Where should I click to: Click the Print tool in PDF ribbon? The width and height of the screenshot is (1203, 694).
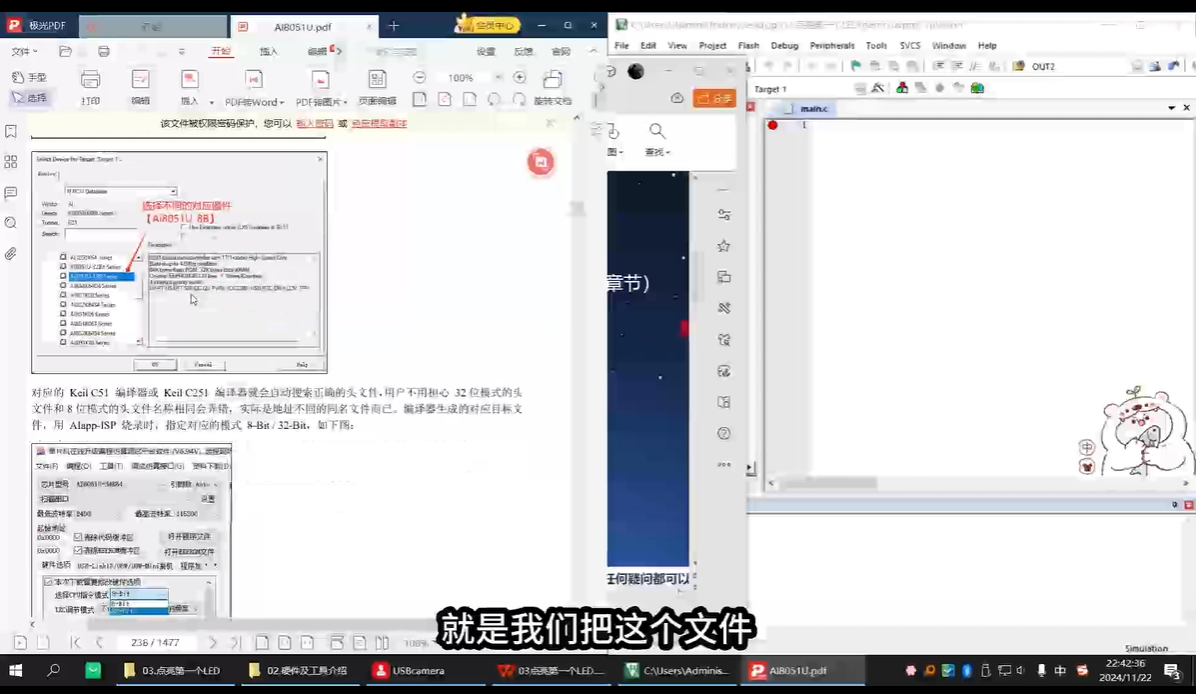(90, 88)
